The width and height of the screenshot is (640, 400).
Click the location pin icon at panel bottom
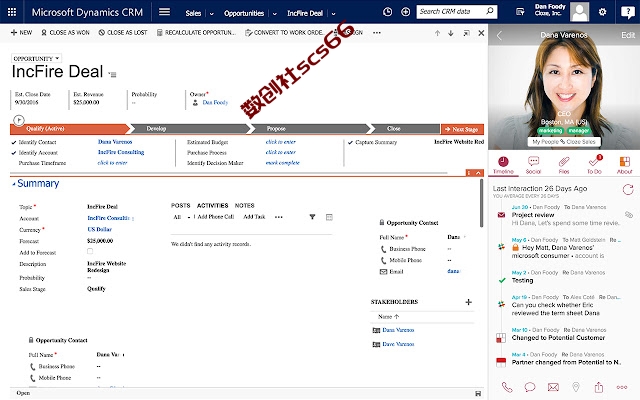tap(576, 387)
